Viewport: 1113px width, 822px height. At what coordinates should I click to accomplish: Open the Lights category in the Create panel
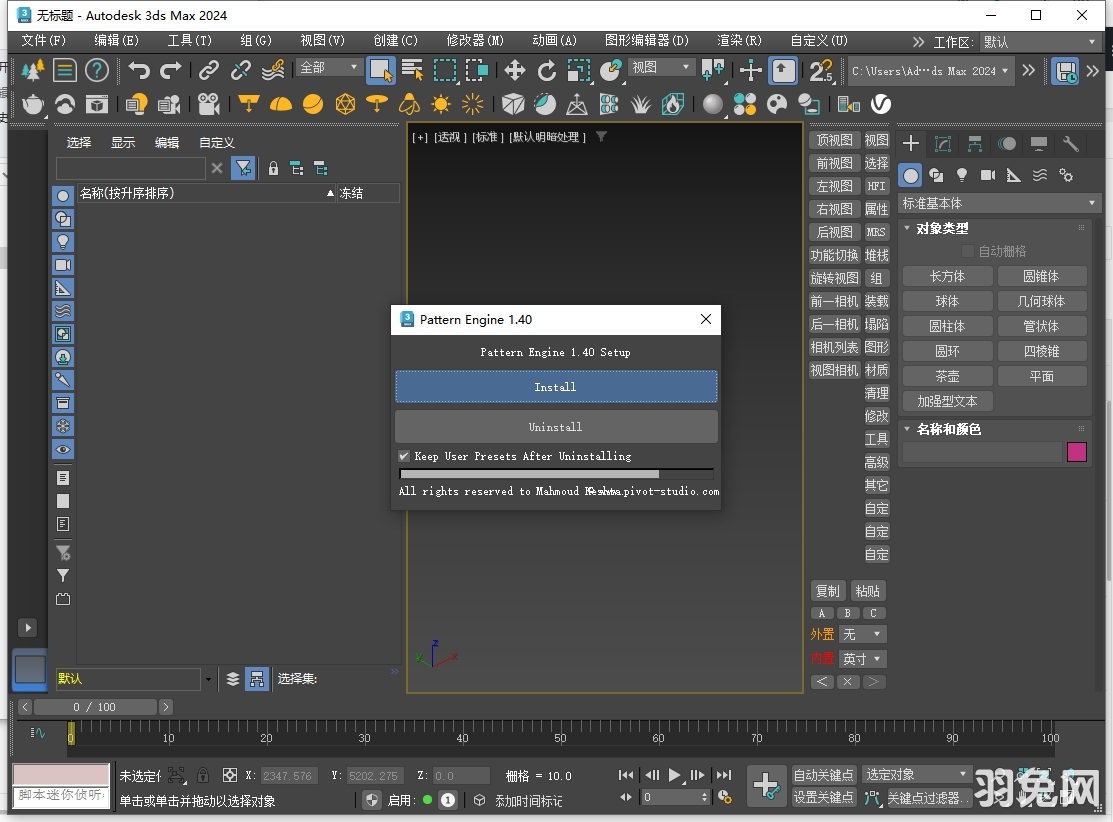tap(962, 175)
